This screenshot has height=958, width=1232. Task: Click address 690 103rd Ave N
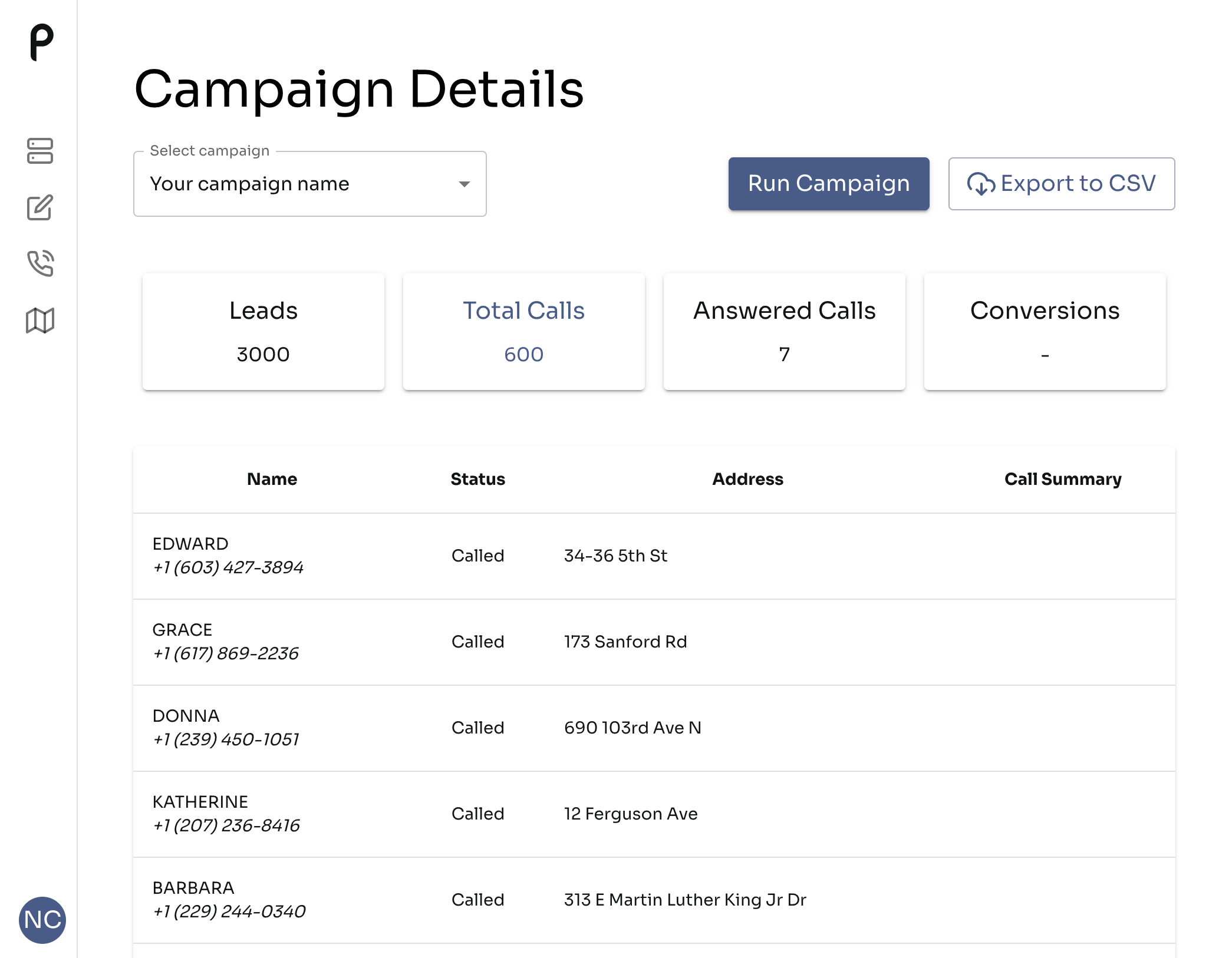point(633,728)
